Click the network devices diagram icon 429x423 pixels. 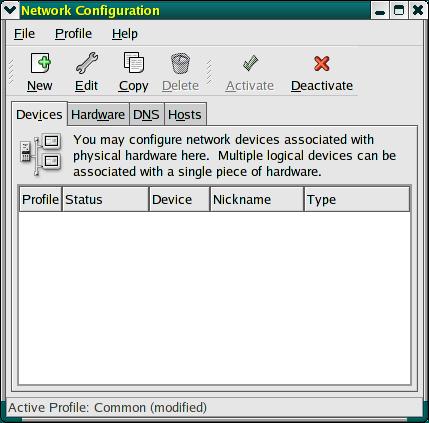coord(41,154)
